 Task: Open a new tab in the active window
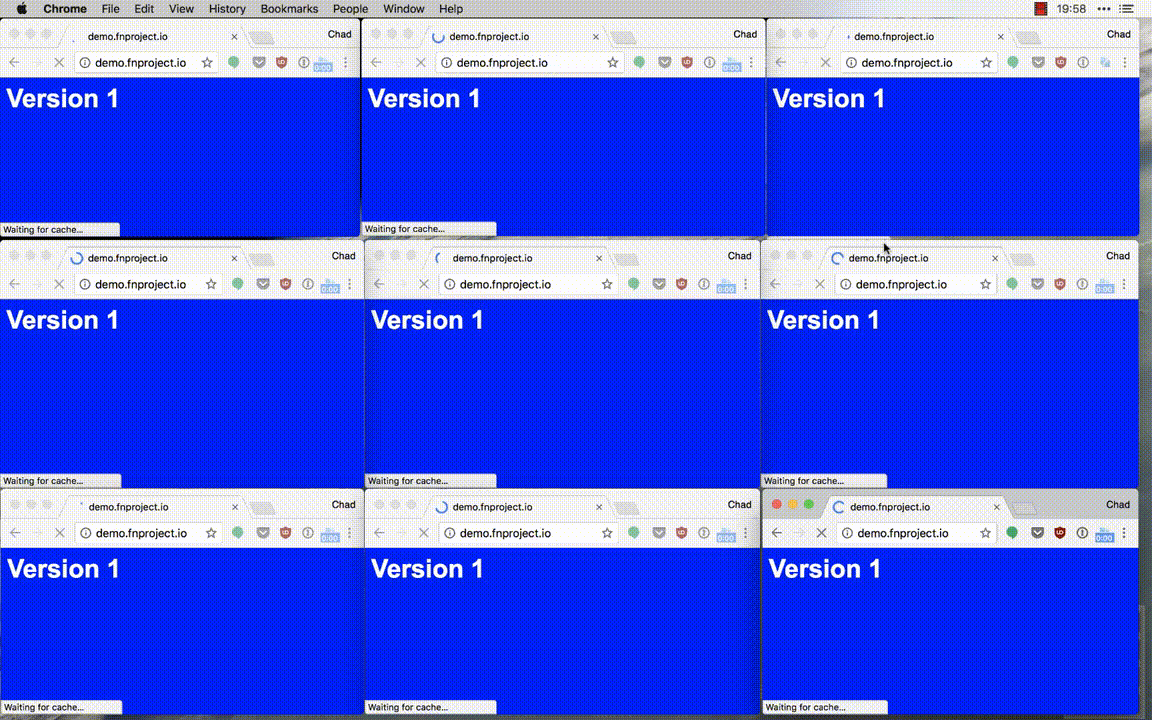coord(1023,508)
